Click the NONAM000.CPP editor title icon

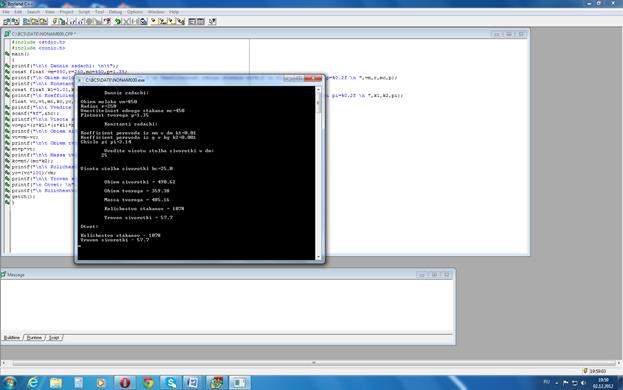7,34
